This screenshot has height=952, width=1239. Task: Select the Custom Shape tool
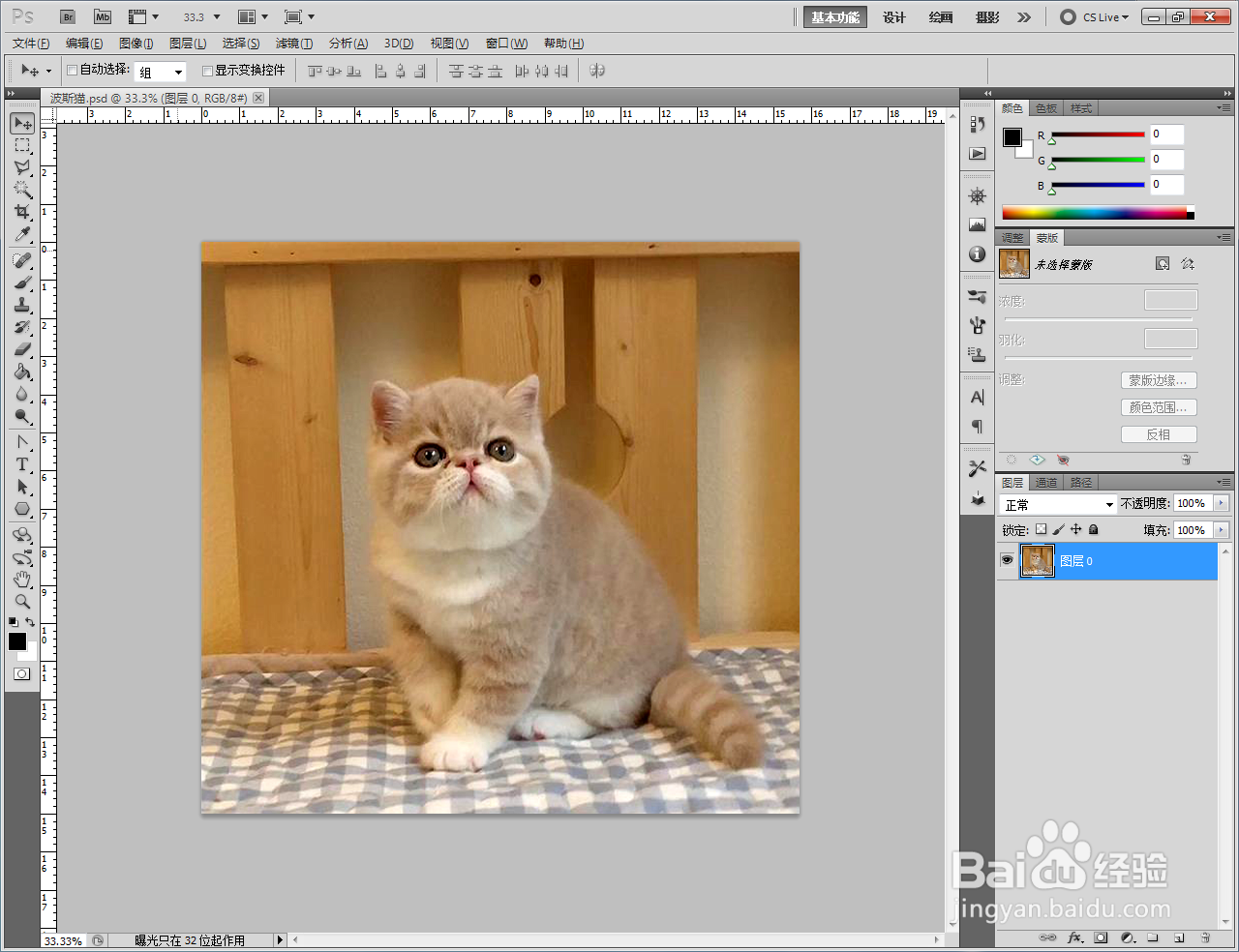point(22,510)
